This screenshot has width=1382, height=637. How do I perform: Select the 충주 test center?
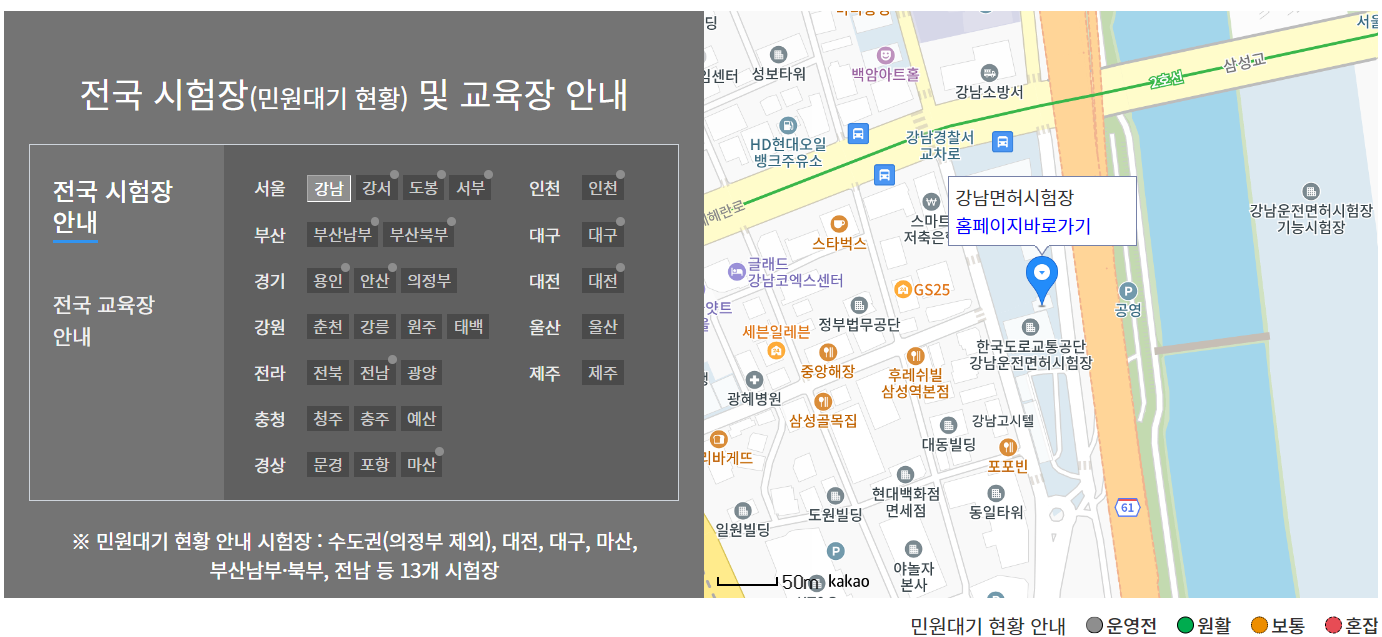click(x=375, y=419)
